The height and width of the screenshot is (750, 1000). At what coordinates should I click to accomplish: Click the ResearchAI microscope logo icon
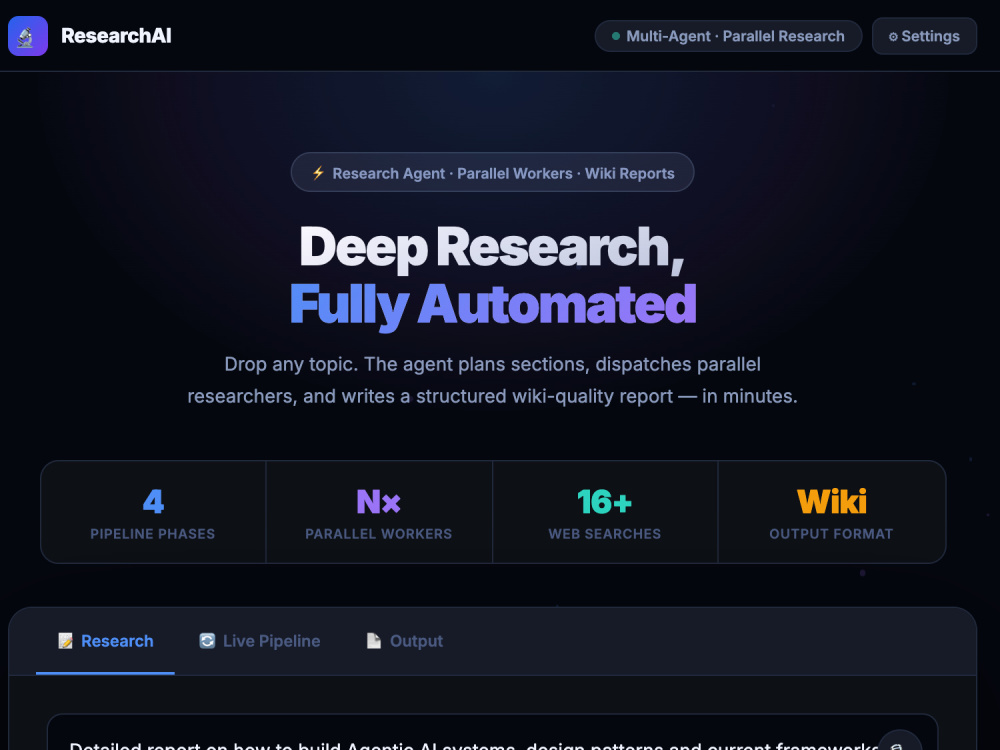pos(27,36)
